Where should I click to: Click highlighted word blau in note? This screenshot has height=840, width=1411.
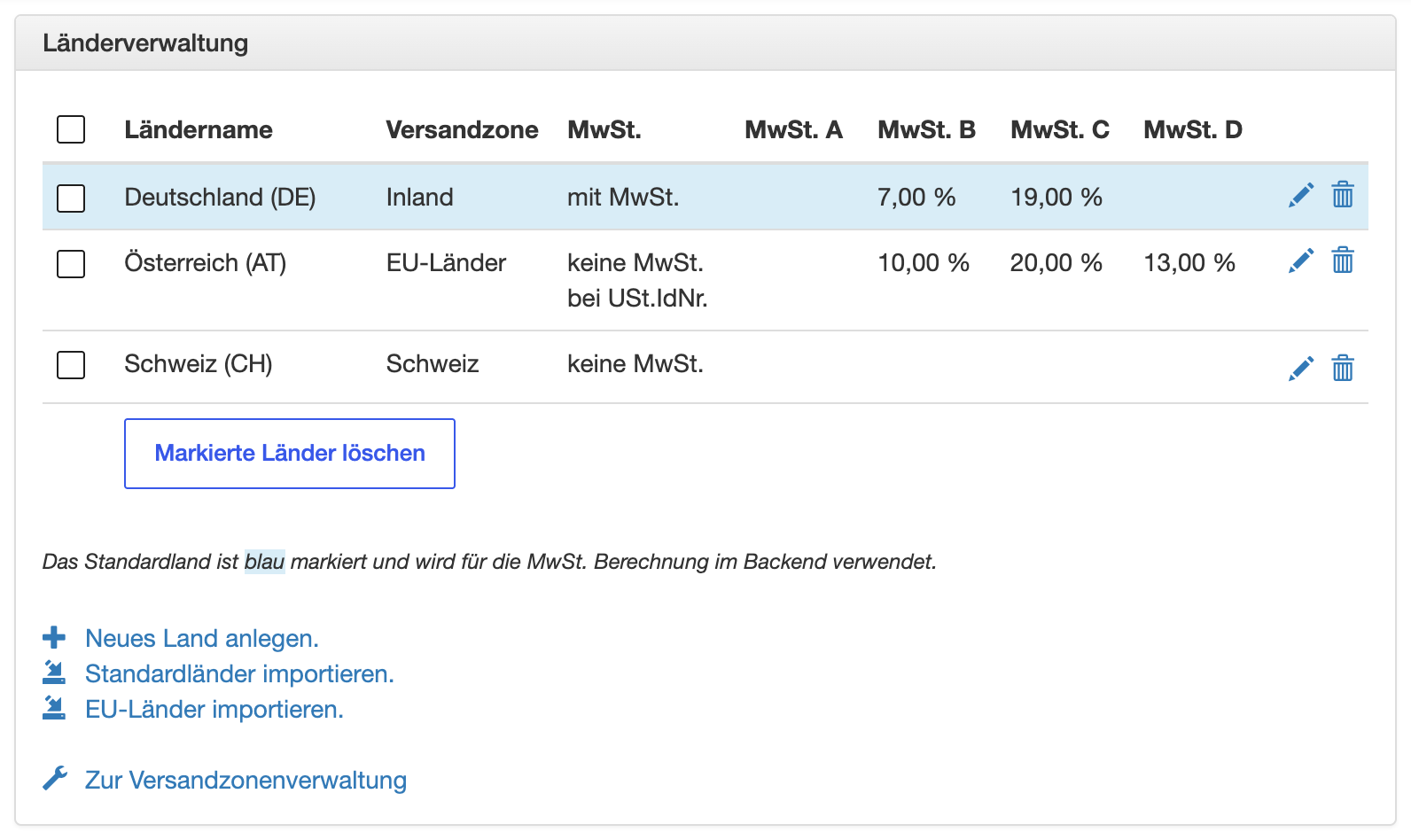coord(265,562)
